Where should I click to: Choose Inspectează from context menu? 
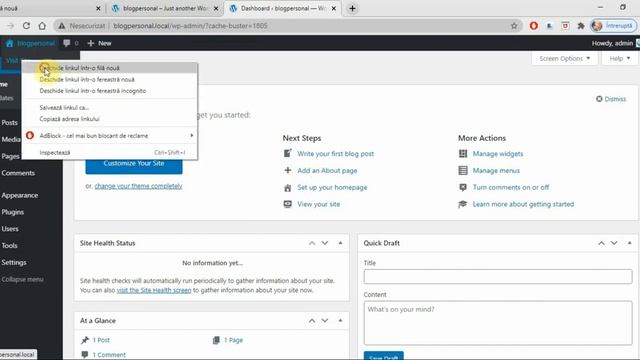(110, 152)
